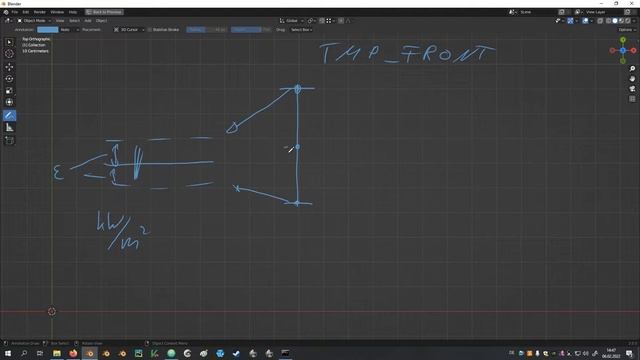Screen dimensions: 640x360
Task: Select the active Annotate tool
Action: (x=9, y=115)
